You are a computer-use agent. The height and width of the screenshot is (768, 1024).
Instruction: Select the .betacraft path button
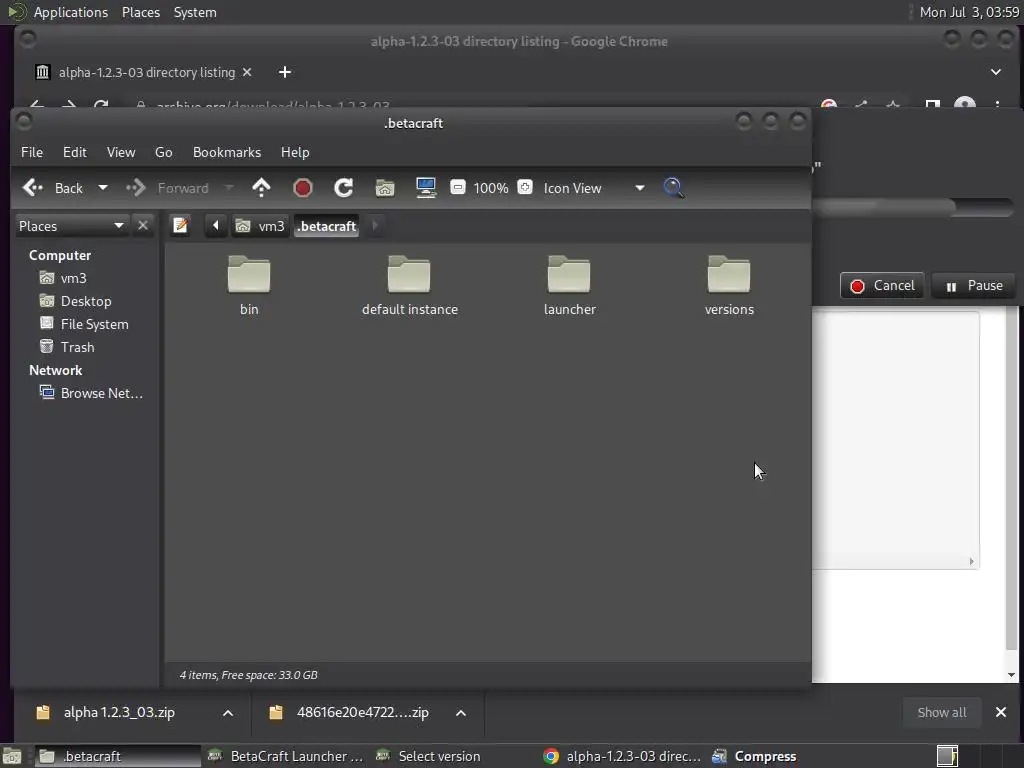[x=327, y=226]
